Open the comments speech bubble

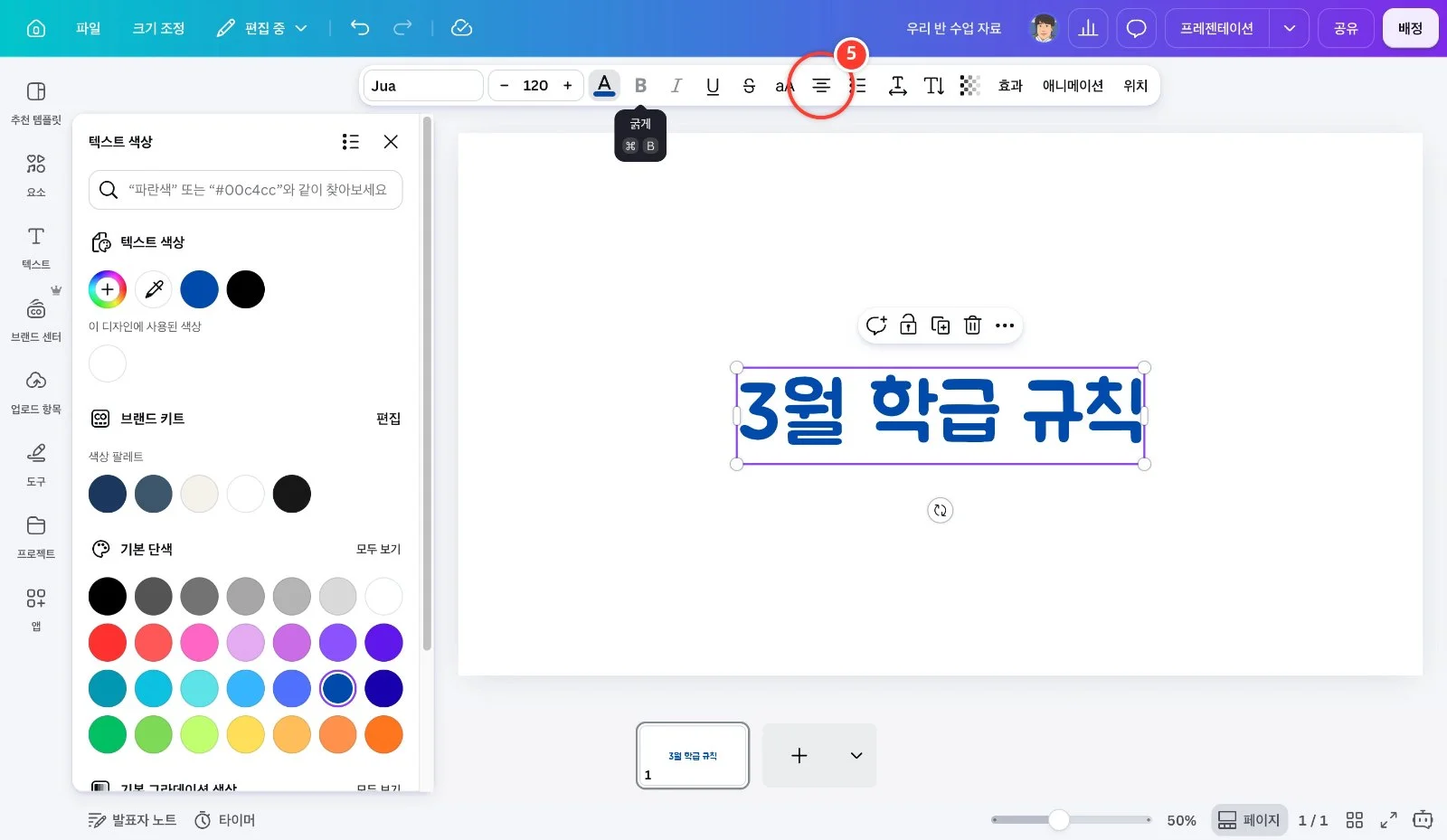pos(1136,28)
